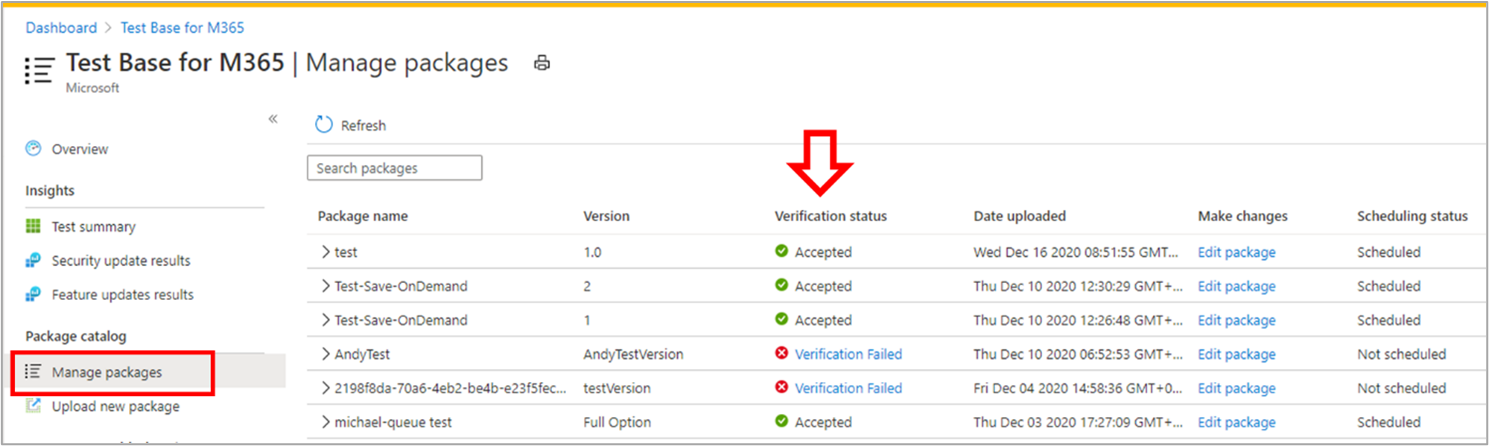
Task: Focus the Search packages field
Action: point(394,168)
